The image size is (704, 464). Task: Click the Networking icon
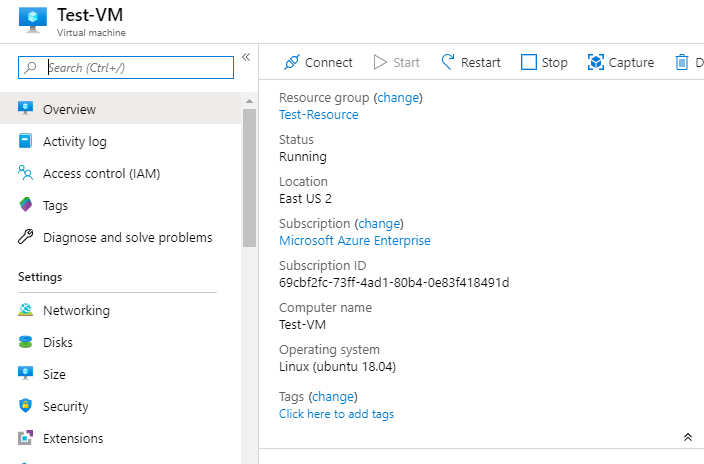click(x=26, y=309)
